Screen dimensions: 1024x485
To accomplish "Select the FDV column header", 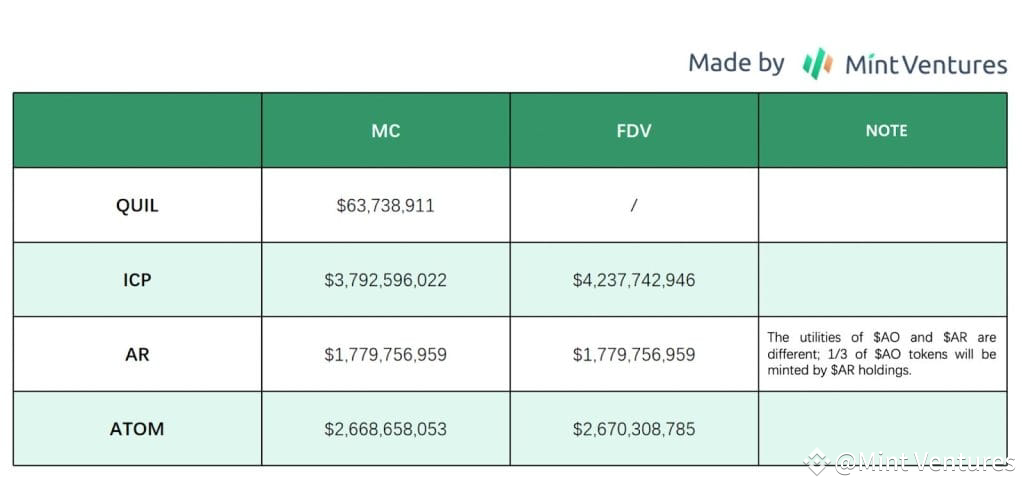I will 634,131.
